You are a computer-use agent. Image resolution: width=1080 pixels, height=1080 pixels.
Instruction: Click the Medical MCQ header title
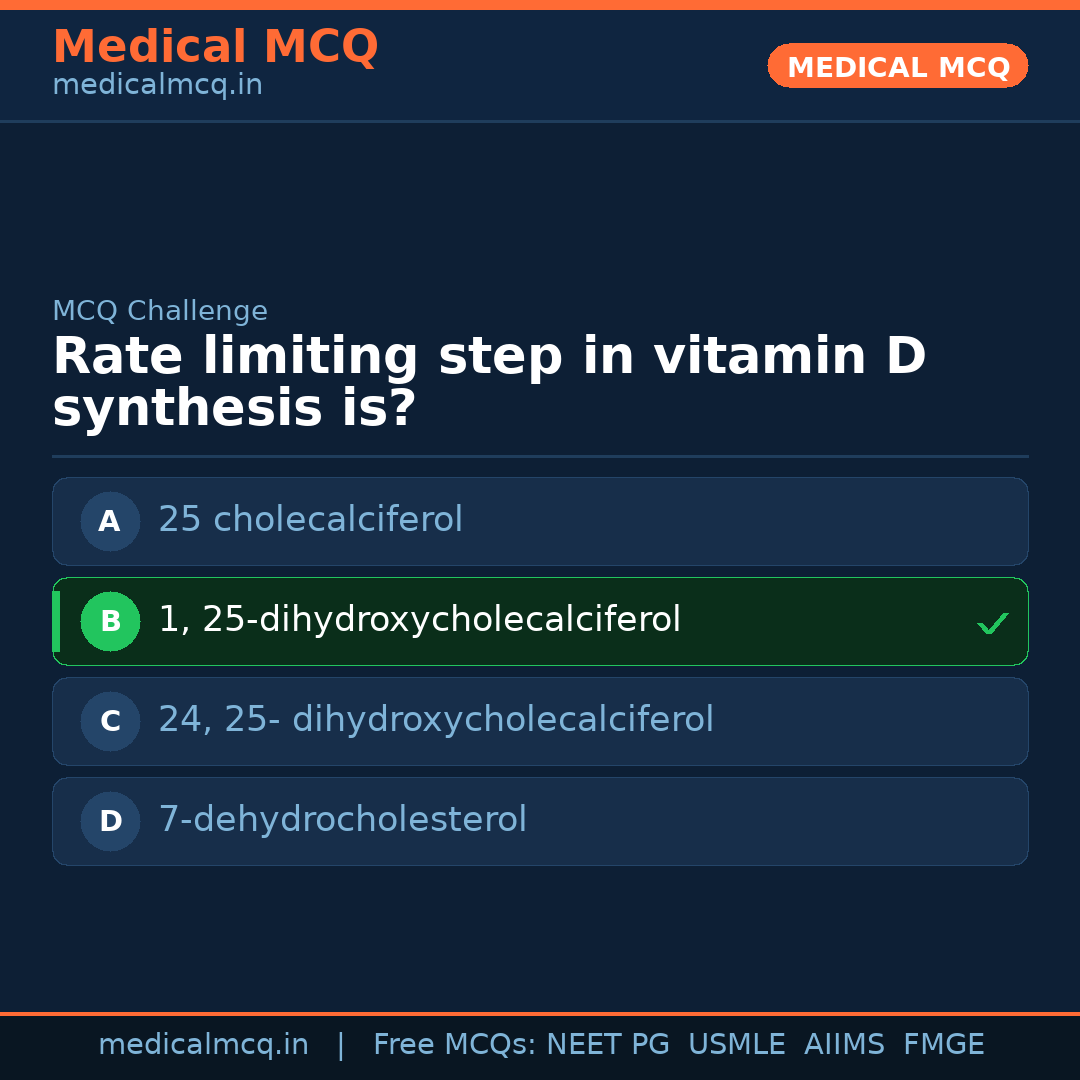[215, 47]
